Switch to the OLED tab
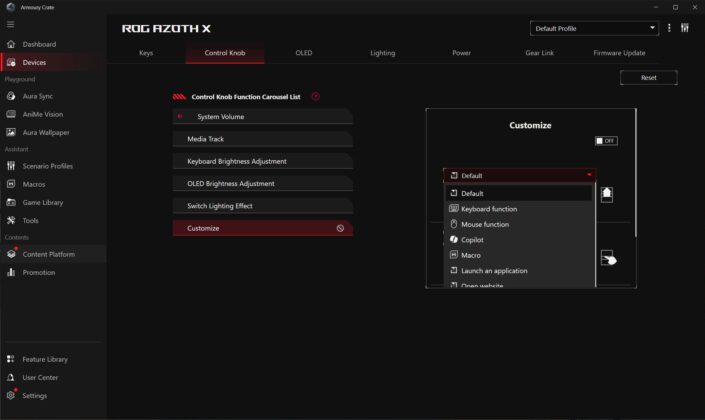The width and height of the screenshot is (705, 420). (303, 53)
